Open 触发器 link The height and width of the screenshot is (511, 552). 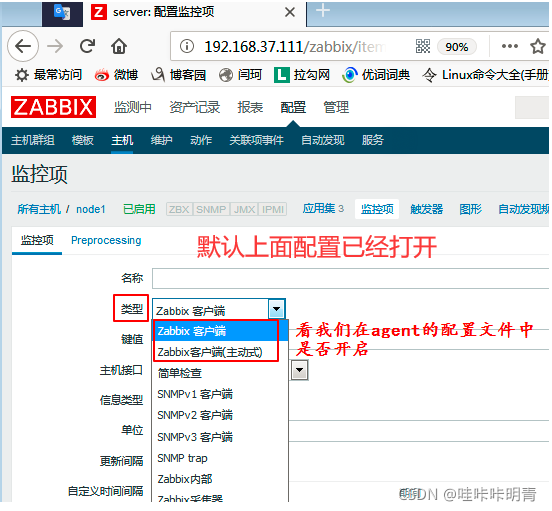click(426, 209)
